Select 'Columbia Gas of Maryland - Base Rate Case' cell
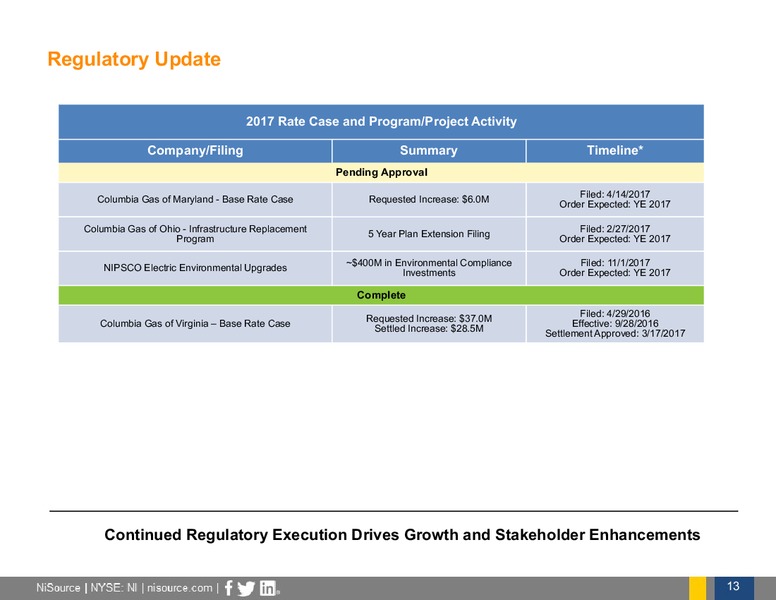This screenshot has height=600, width=776. point(195,200)
